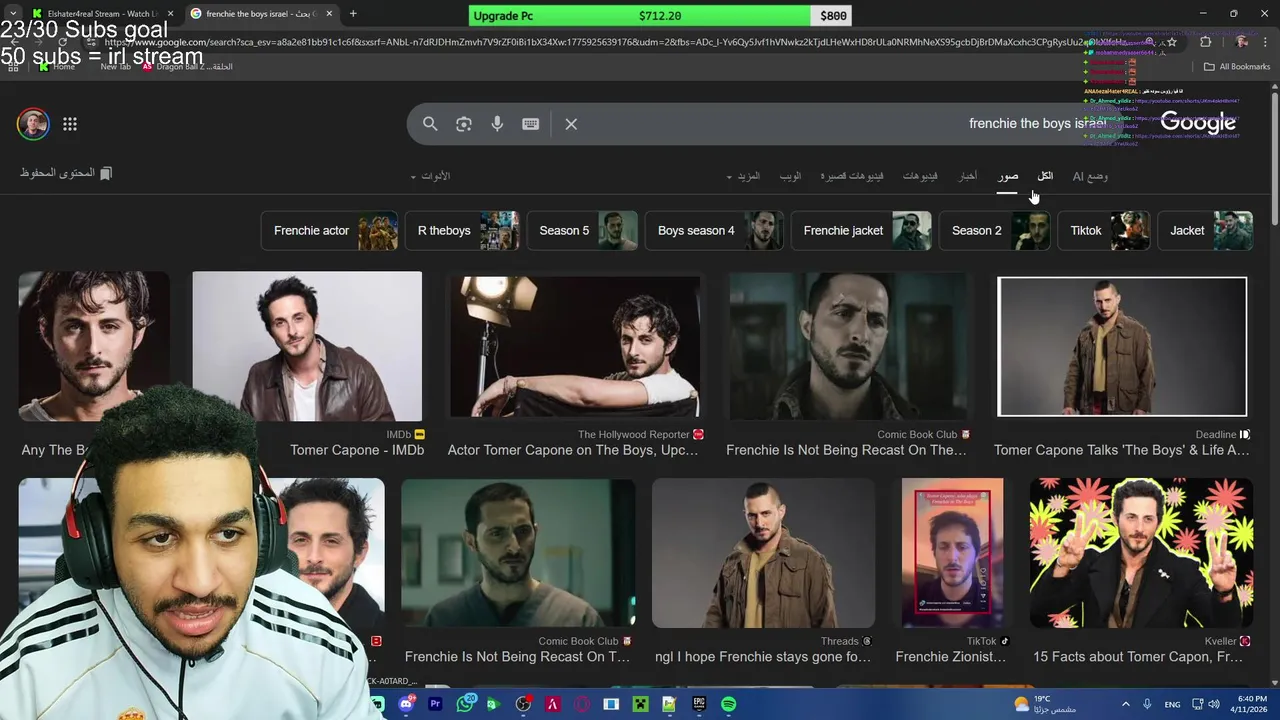
Task: Open Google Lens image search
Action: click(463, 124)
